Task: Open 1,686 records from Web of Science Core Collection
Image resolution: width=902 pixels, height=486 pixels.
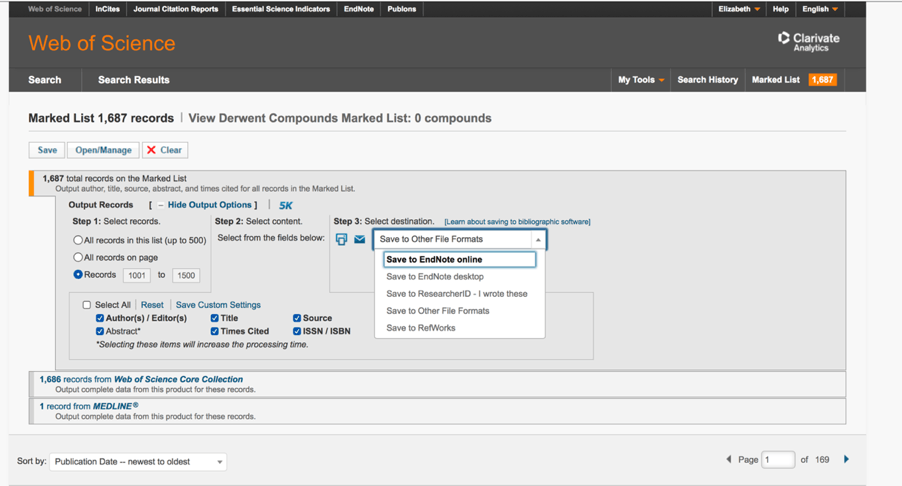Action: (141, 379)
